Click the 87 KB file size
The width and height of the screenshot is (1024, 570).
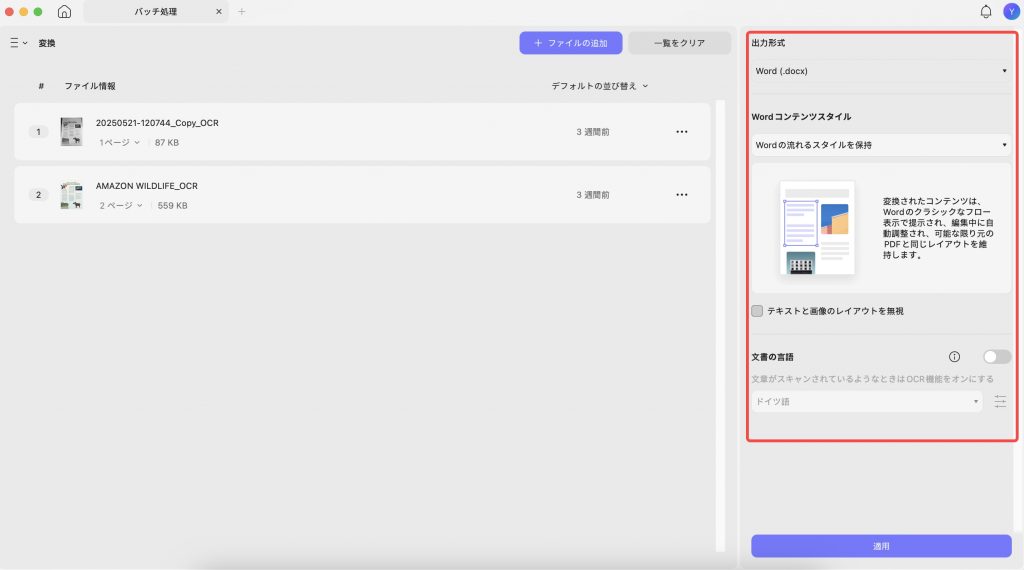[x=167, y=142]
